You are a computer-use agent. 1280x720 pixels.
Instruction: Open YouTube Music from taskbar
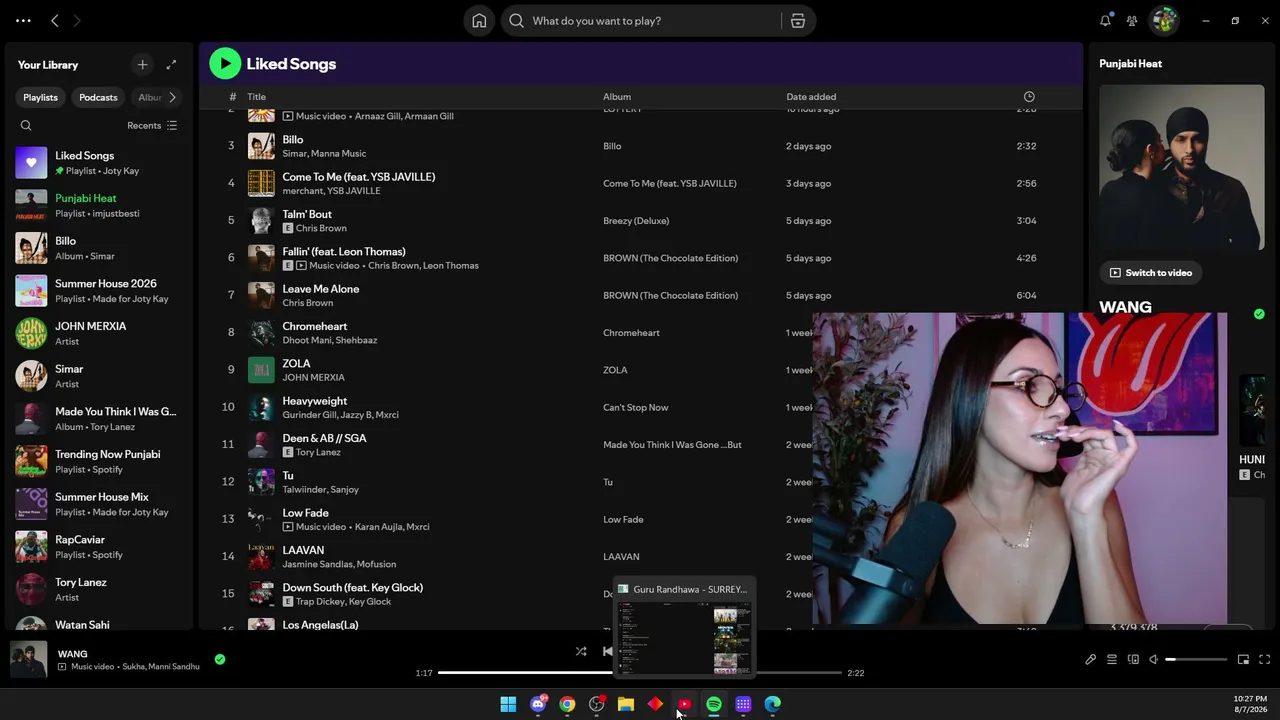click(684, 705)
